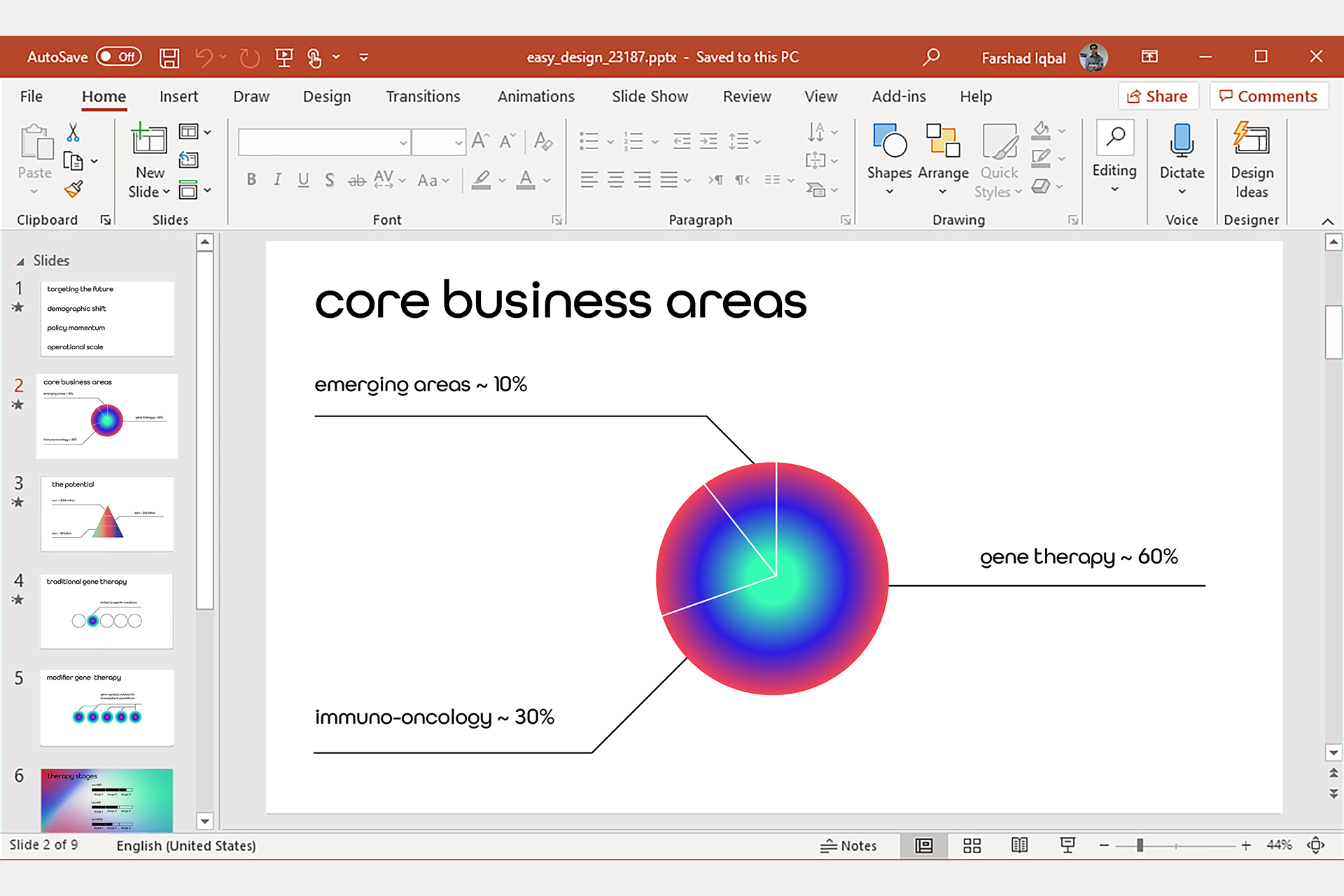Click the Save icon in title bar
This screenshot has height=896, width=1344.
pos(169,57)
